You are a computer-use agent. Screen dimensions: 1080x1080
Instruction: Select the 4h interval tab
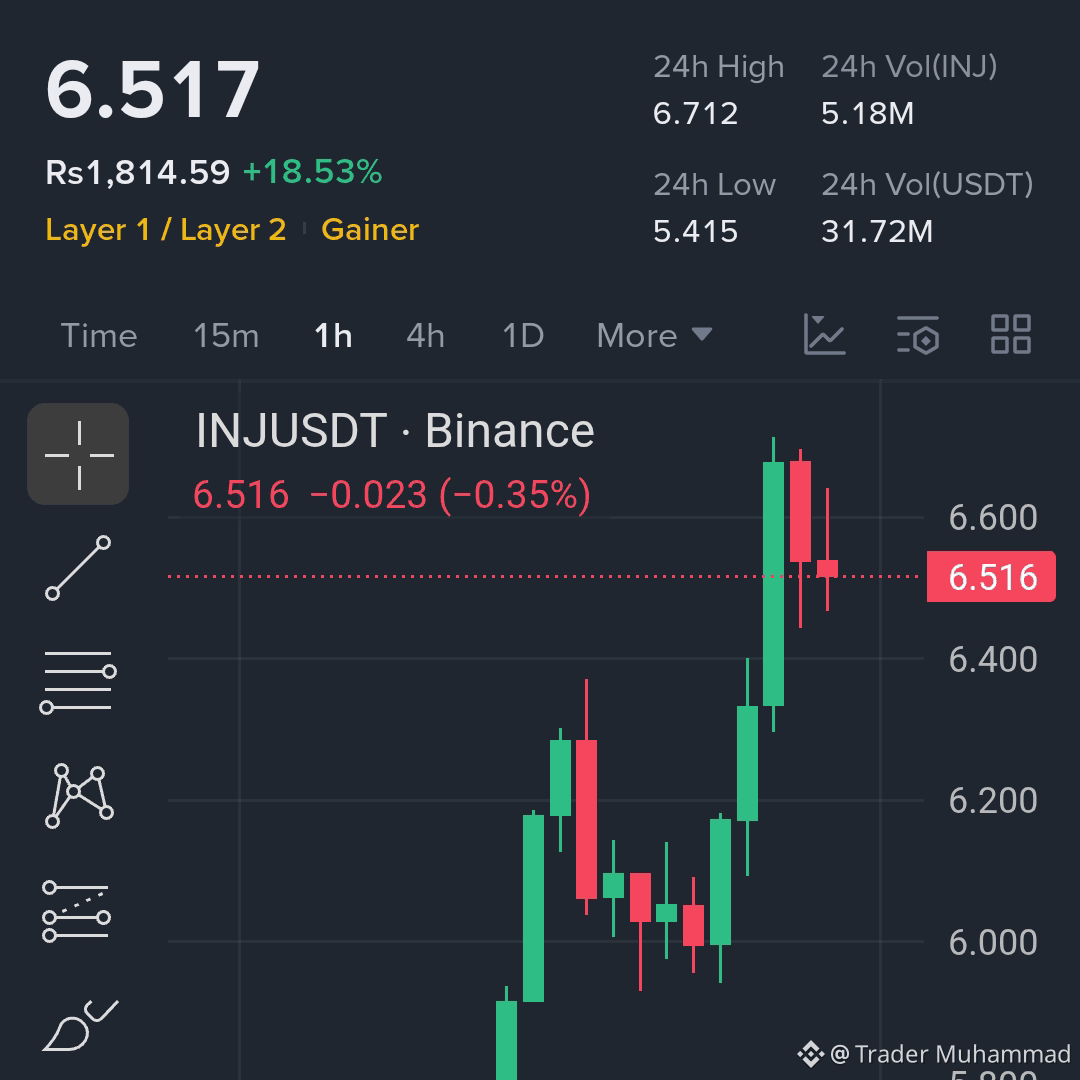click(x=426, y=336)
